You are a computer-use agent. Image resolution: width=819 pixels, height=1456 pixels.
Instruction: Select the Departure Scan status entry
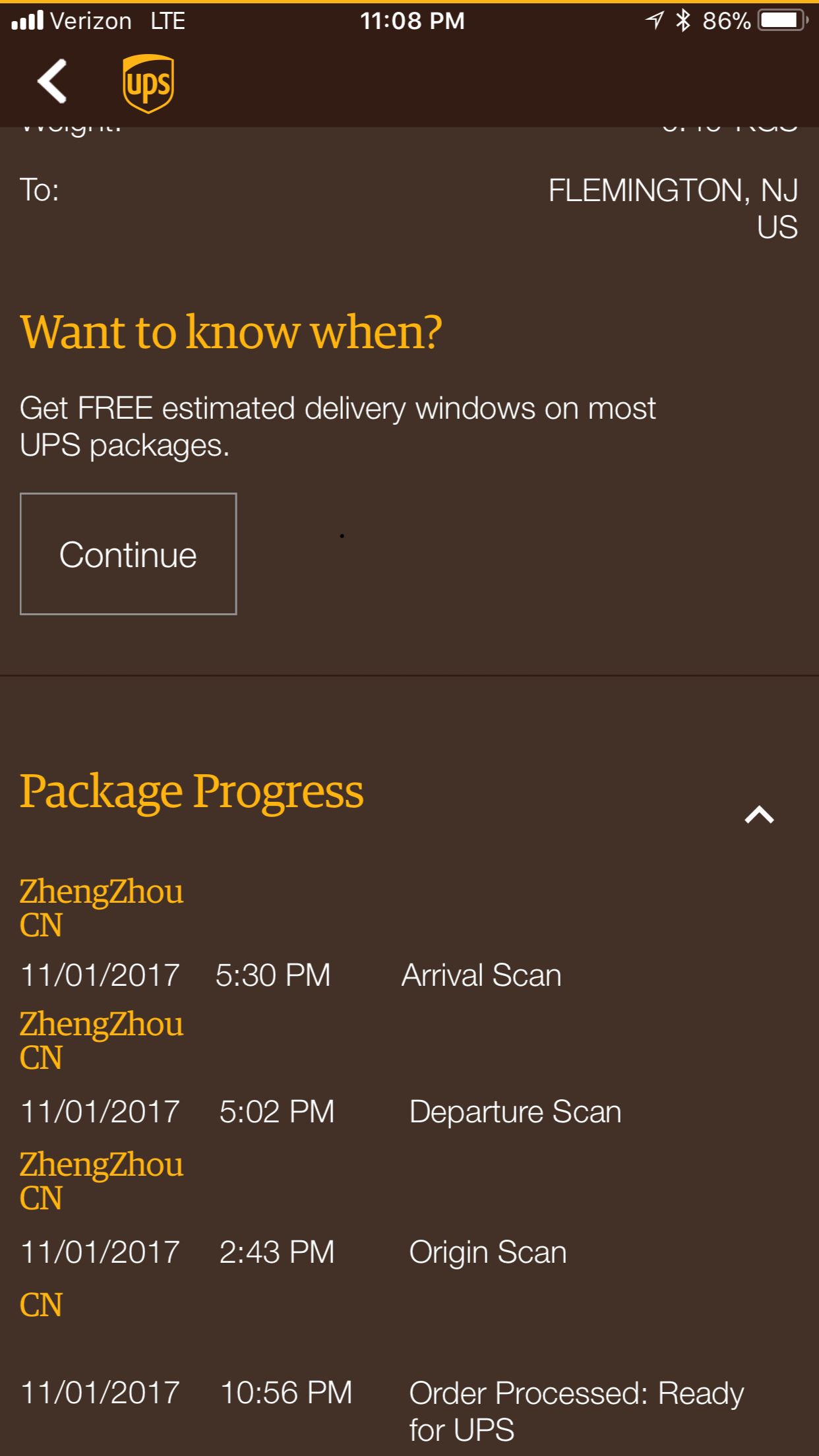click(x=515, y=1112)
